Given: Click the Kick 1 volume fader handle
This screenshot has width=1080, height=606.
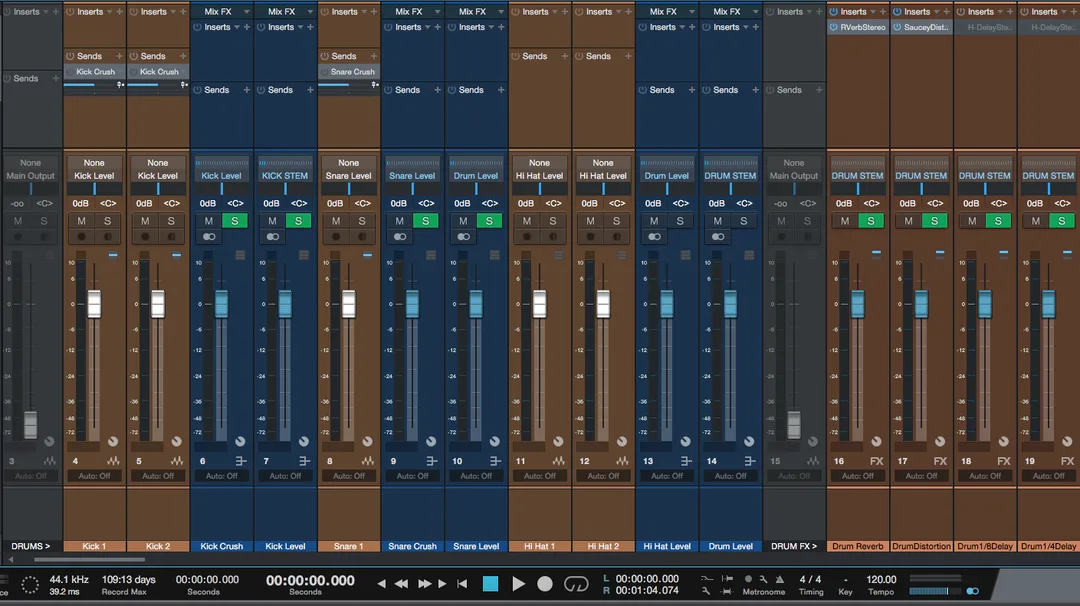Looking at the screenshot, I should 94,304.
